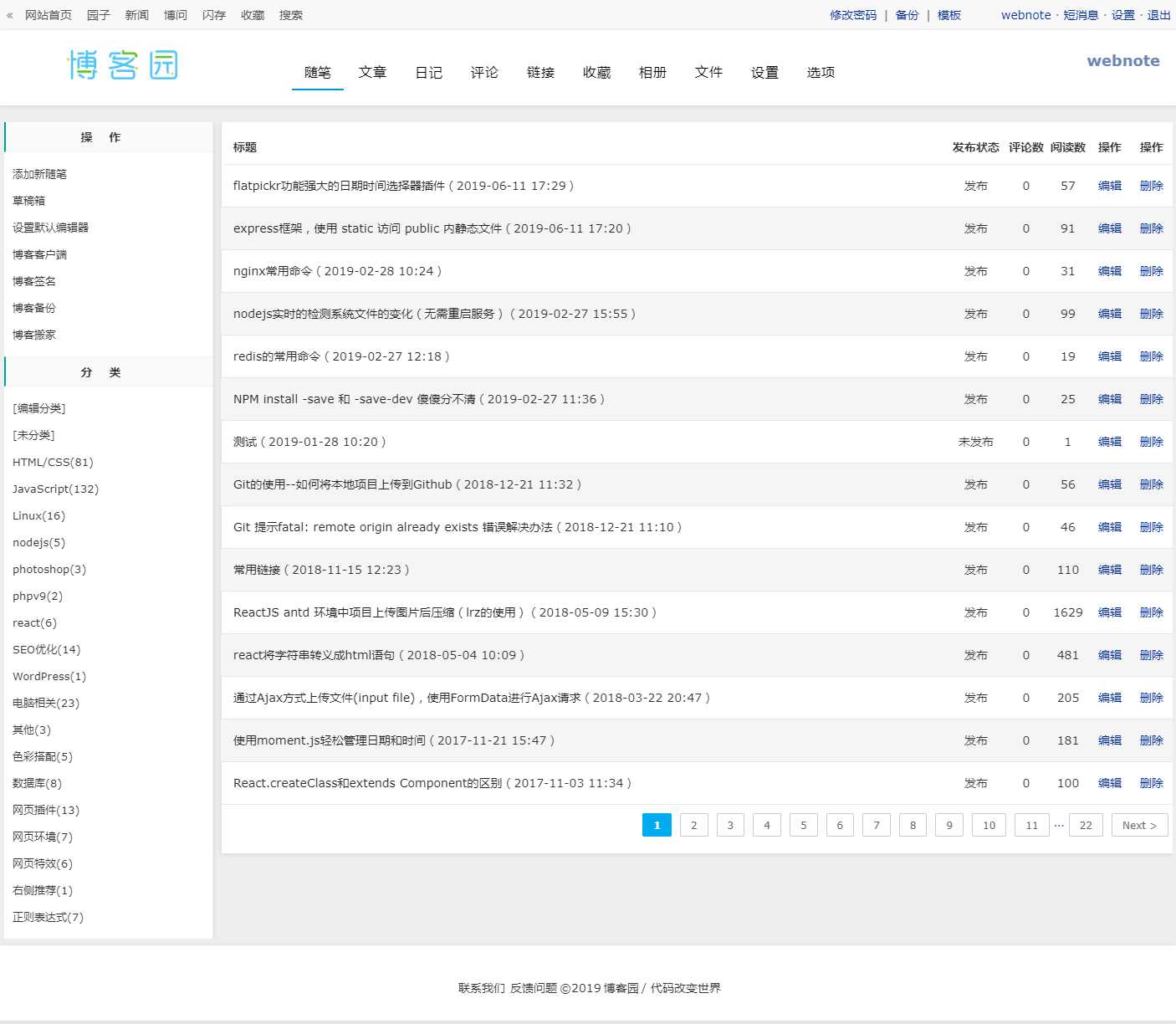Delete the express框架 post
Screen dimensions: 1176x1024
(1152, 228)
